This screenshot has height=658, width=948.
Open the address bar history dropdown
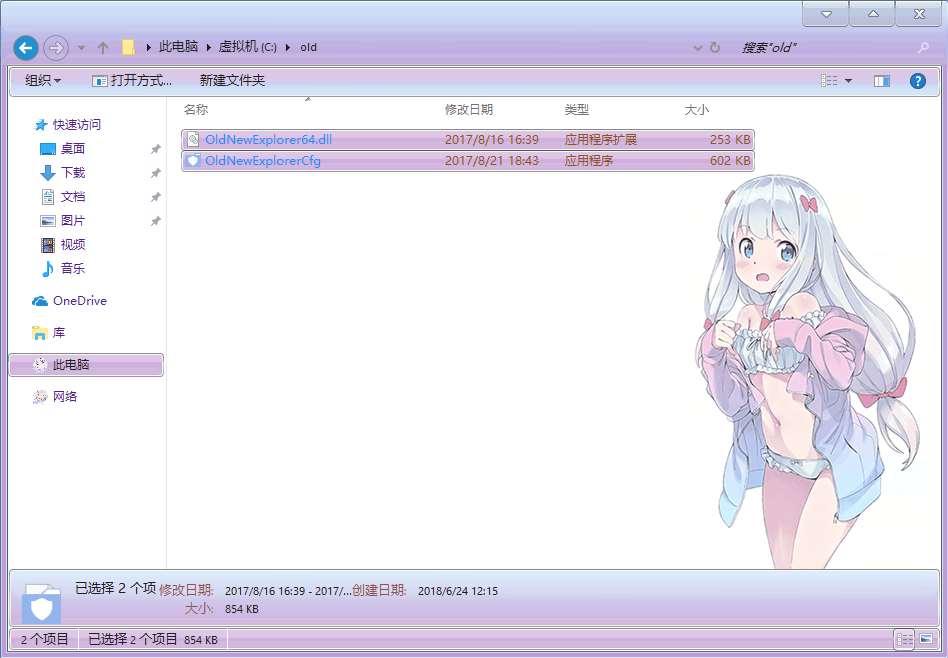(697, 48)
